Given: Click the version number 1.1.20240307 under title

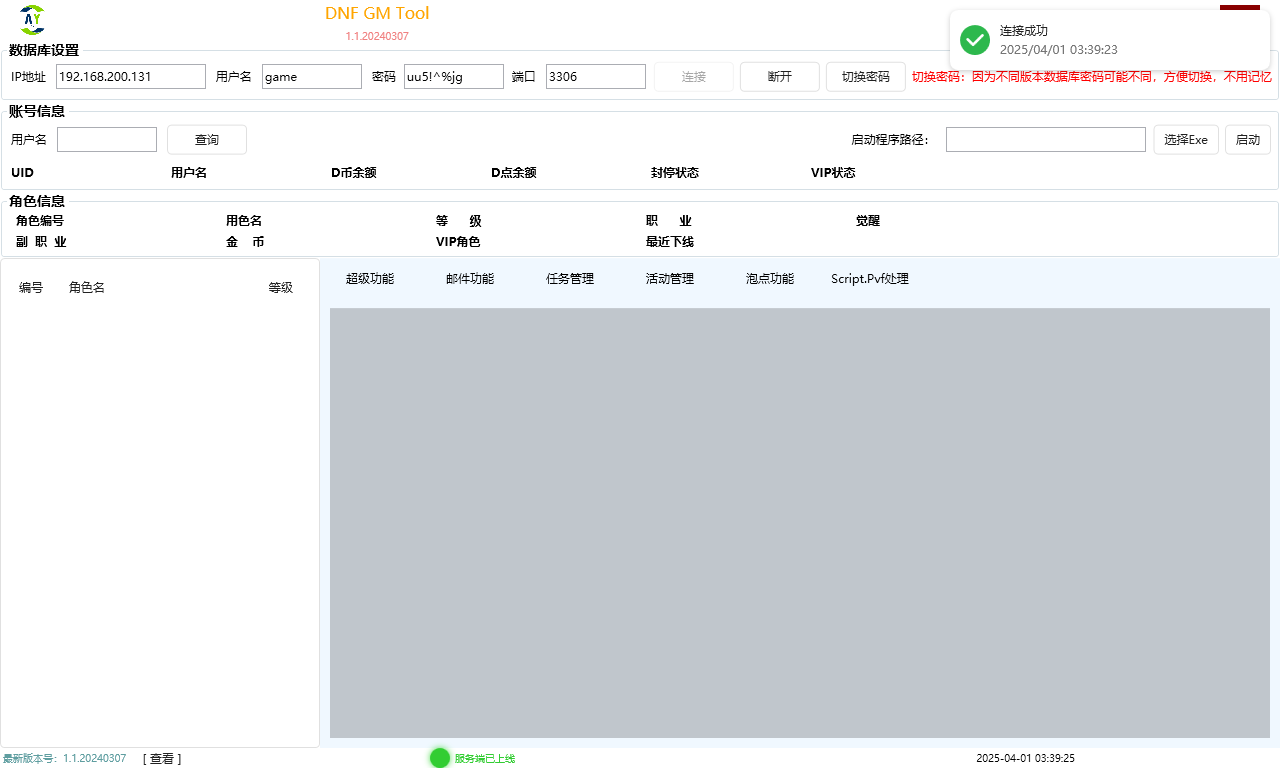Looking at the screenshot, I should (x=377, y=36).
